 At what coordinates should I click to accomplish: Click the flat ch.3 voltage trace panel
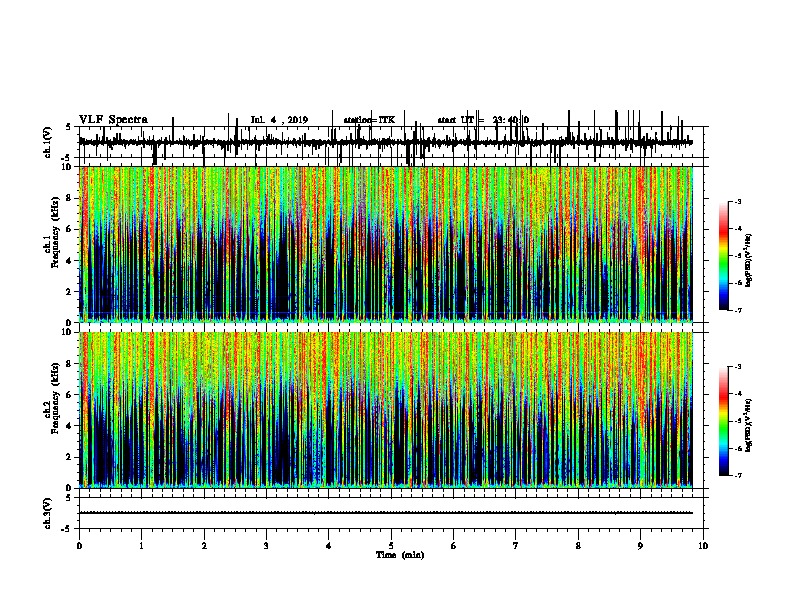click(391, 513)
